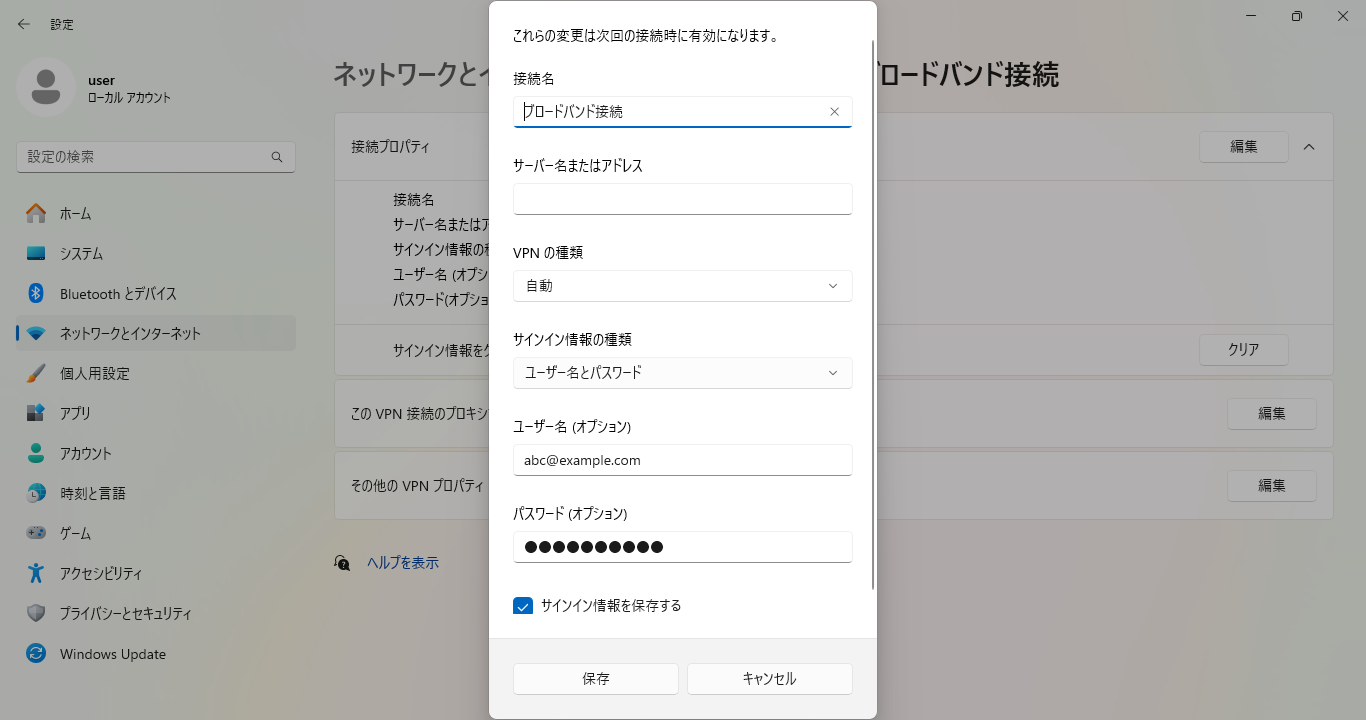The width and height of the screenshot is (1366, 720).
Task: Open the アカウント person icon
Action: 36,453
